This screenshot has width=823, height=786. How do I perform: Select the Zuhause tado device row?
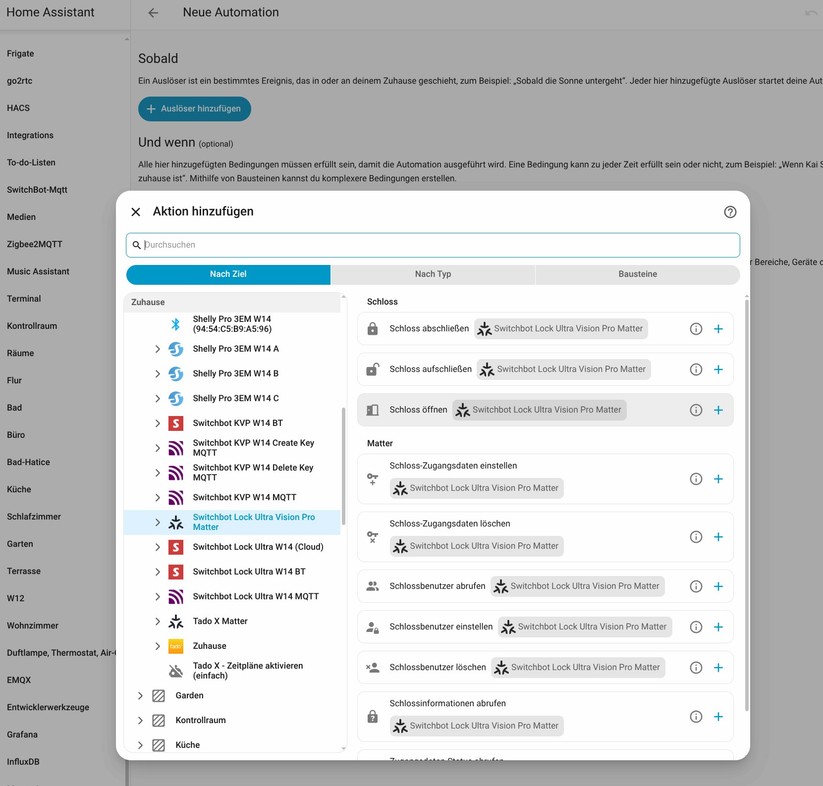(233, 646)
